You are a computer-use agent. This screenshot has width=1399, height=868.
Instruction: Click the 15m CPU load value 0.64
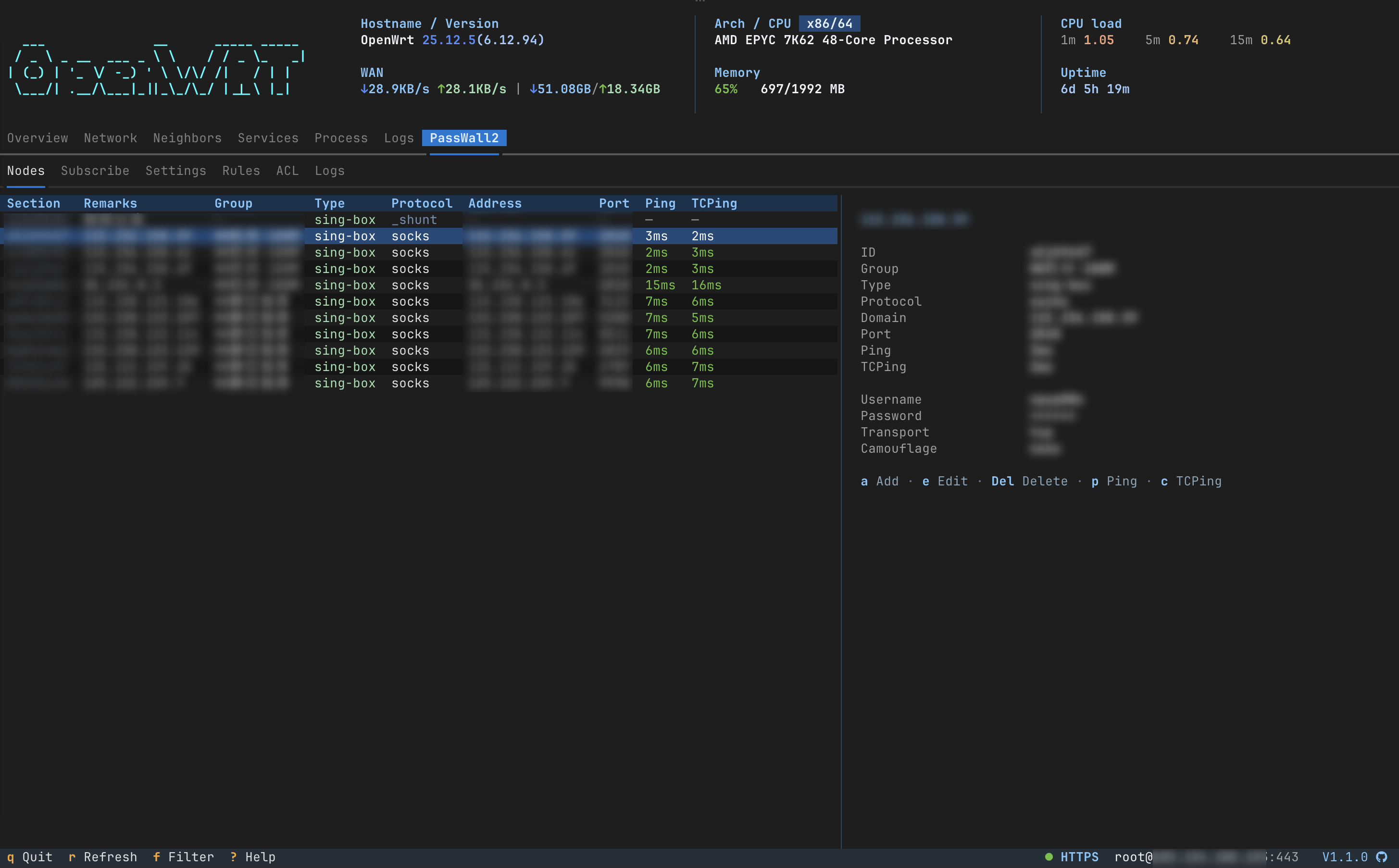(1275, 40)
